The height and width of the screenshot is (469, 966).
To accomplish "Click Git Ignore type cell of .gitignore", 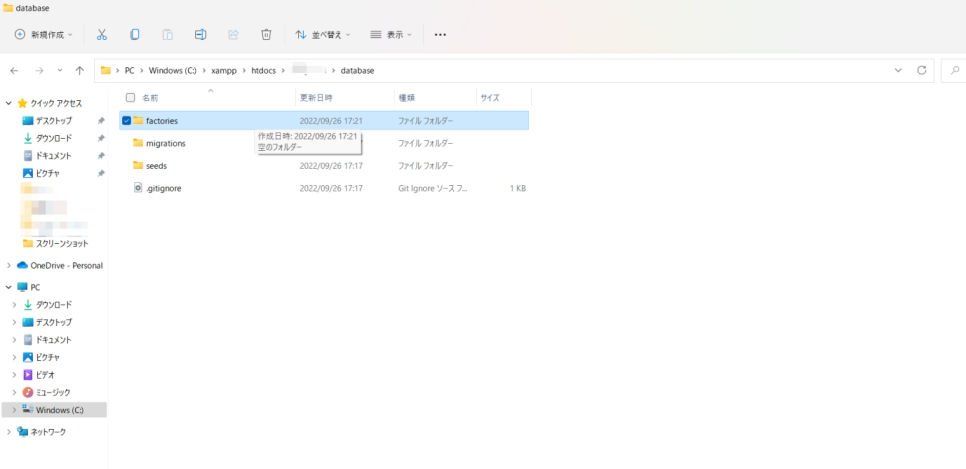I will coord(432,189).
